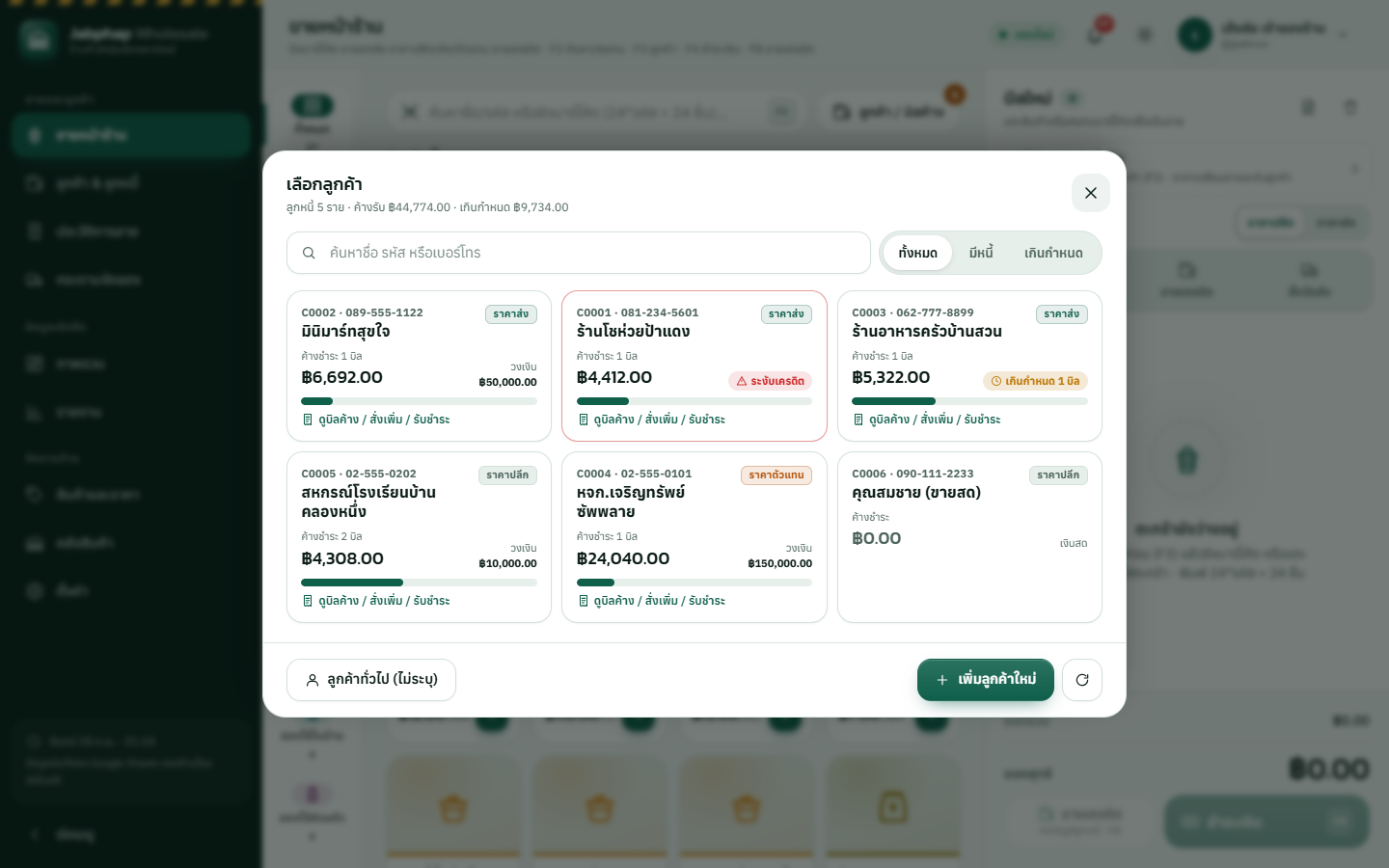
Task: Show customers under the มีหนี้ tab
Action: point(981,253)
